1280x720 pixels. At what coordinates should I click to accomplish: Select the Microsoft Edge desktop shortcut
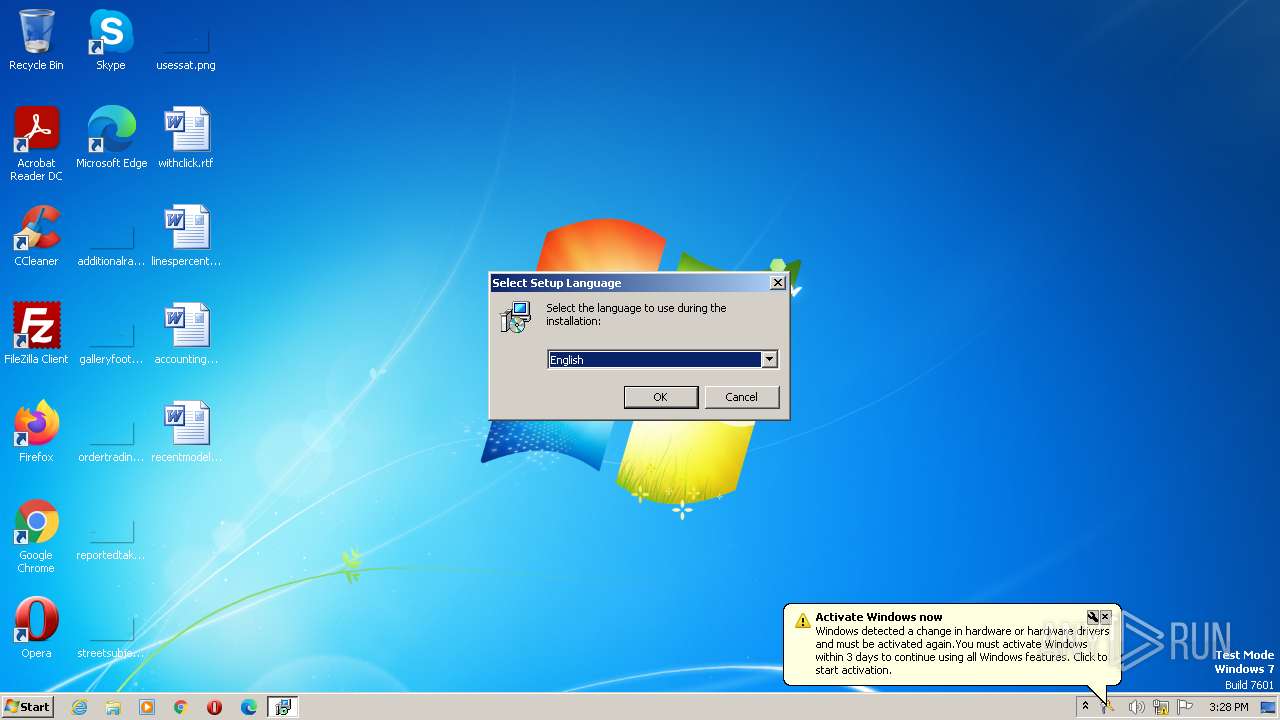point(111,137)
